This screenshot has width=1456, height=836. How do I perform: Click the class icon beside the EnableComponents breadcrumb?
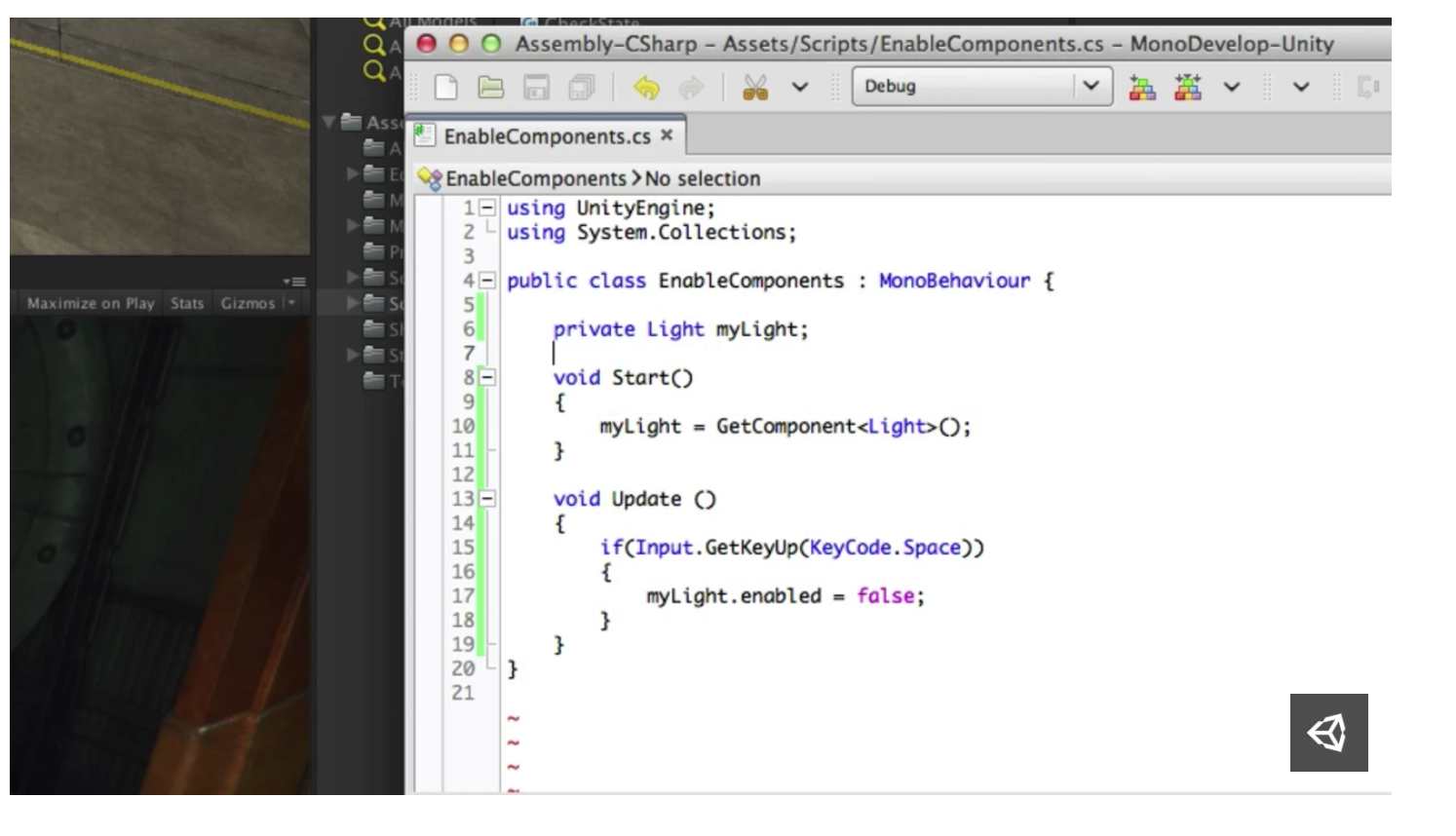point(430,178)
